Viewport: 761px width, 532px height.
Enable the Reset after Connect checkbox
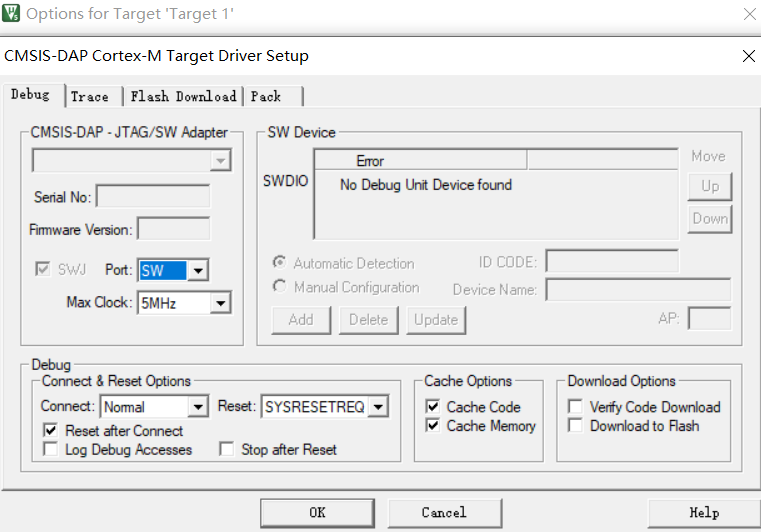(x=51, y=430)
